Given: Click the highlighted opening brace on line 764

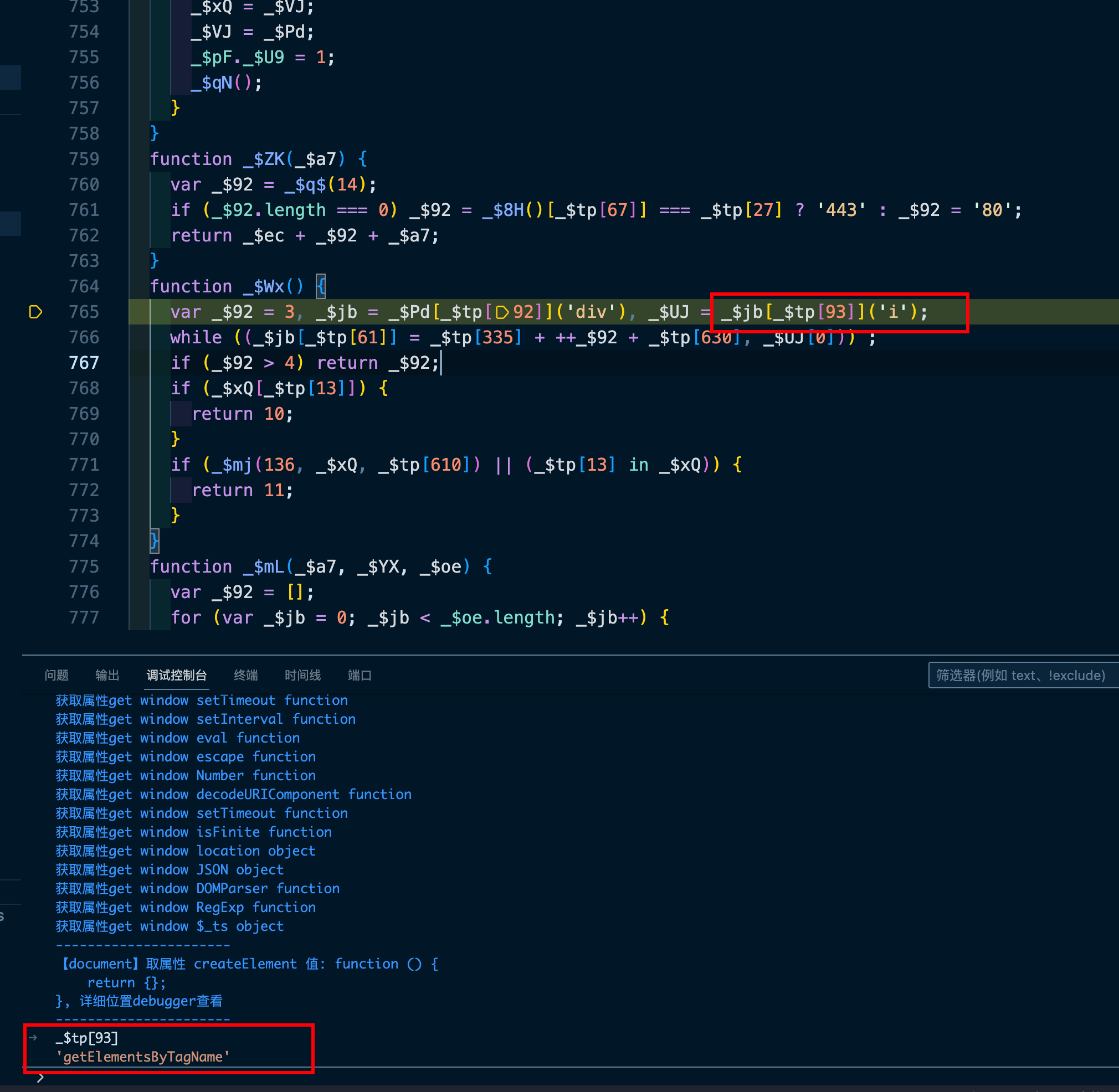Looking at the screenshot, I should (321, 286).
